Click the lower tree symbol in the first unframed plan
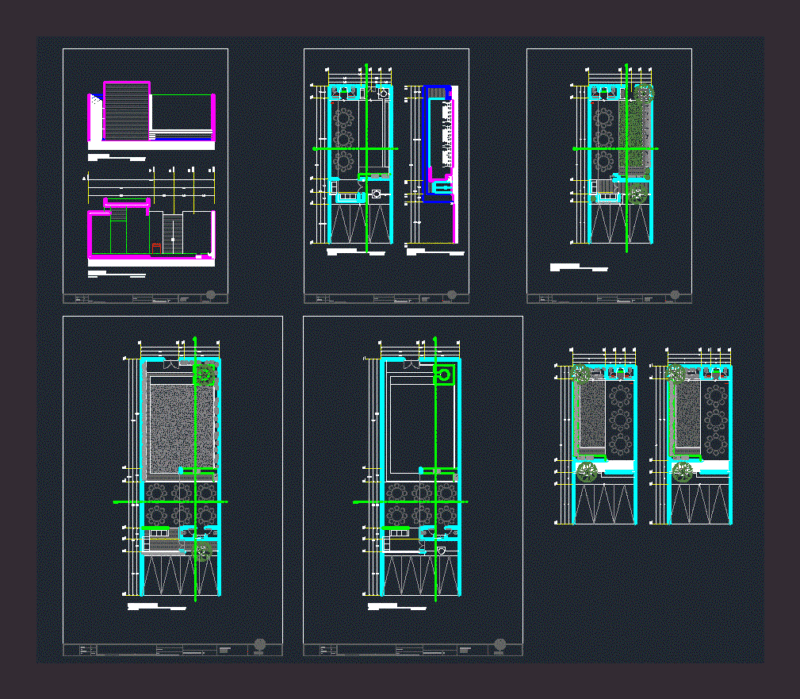The width and height of the screenshot is (800, 699). point(587,472)
